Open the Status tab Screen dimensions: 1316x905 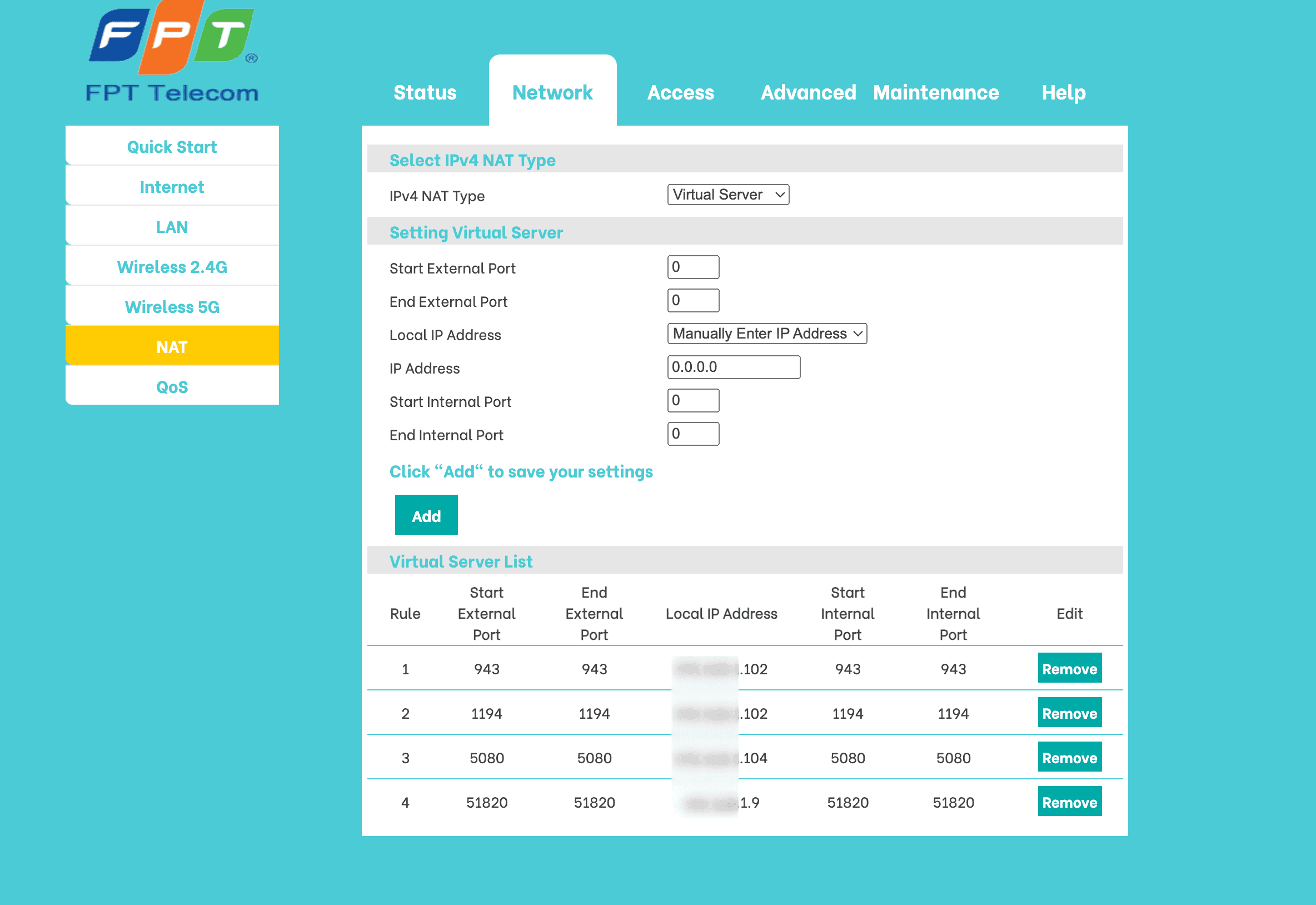click(425, 92)
